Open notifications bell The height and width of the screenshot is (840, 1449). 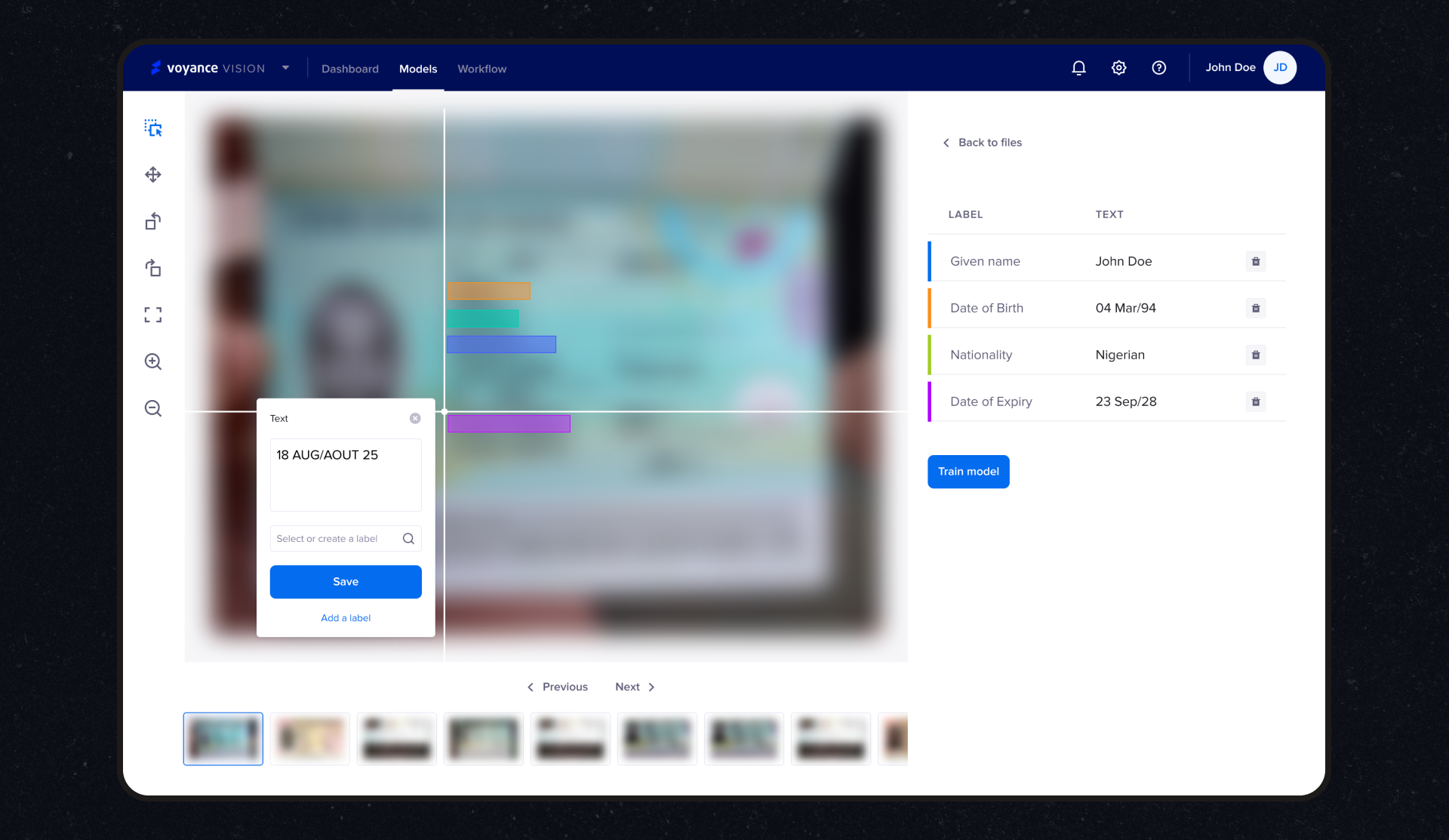pyautogui.click(x=1078, y=68)
